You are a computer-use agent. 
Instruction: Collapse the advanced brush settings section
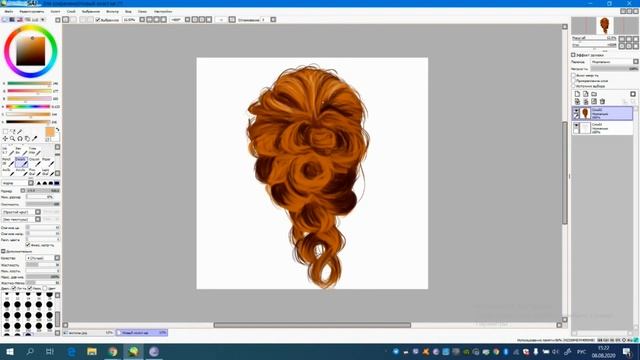pos(3,251)
